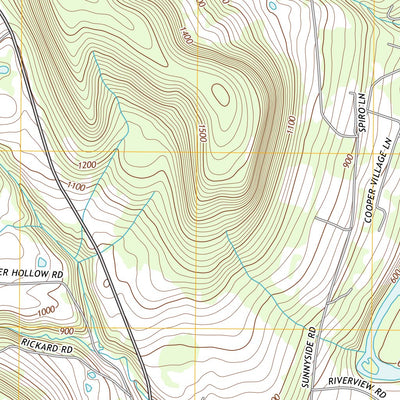
Task: Click the 1200 contour elevation label
Action: [x=87, y=165]
